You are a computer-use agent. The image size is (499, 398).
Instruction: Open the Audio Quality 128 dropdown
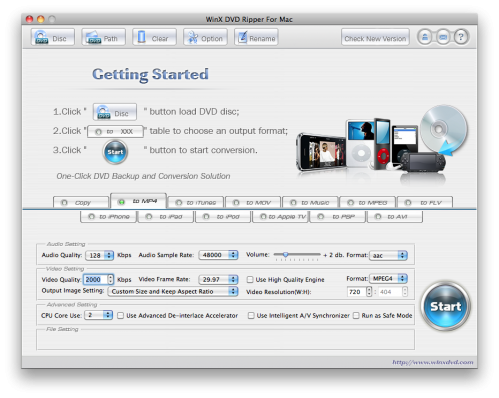(x=100, y=255)
